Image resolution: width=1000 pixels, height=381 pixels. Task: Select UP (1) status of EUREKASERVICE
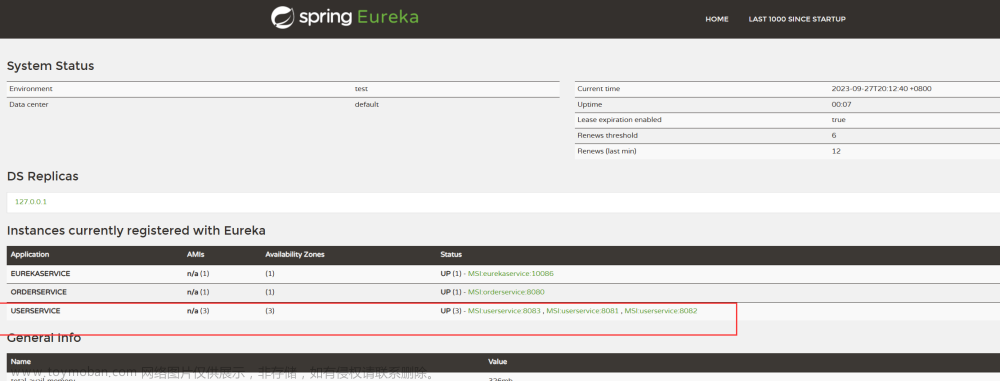[451, 273]
